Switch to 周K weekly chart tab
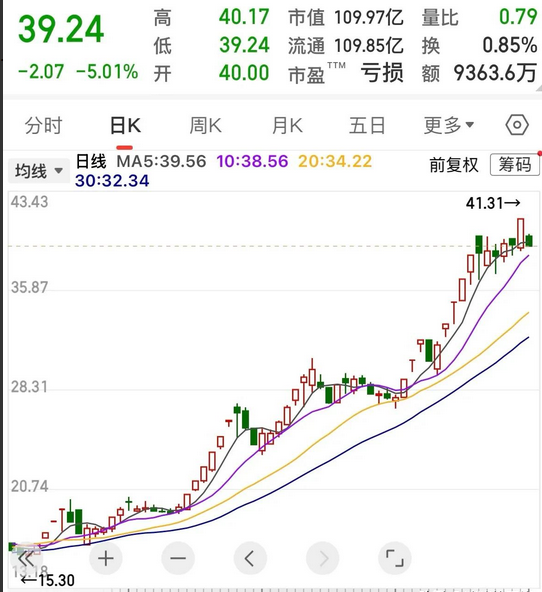542x592 pixels. [205, 126]
